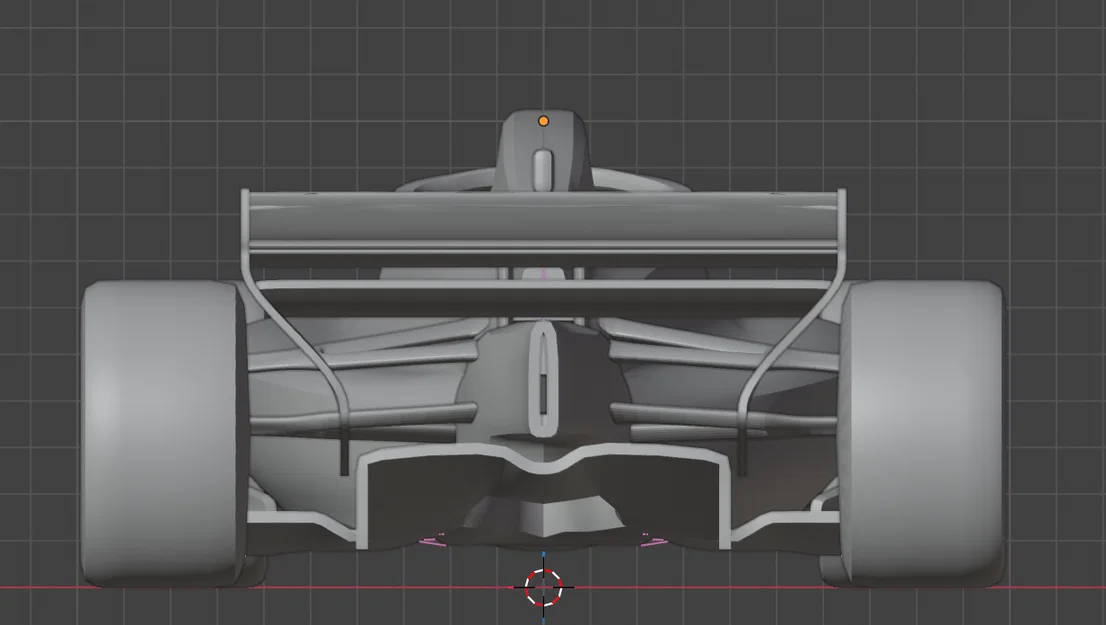
Task: Select the right pink highlighted winglet
Action: click(655, 542)
